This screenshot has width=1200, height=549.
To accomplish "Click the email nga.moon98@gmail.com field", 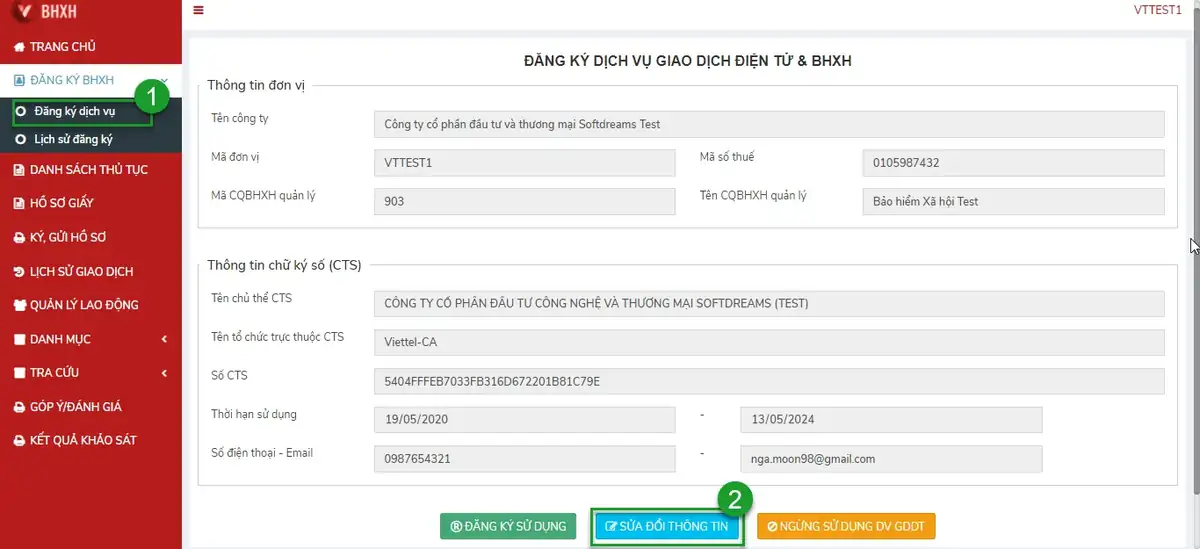I will coord(891,459).
